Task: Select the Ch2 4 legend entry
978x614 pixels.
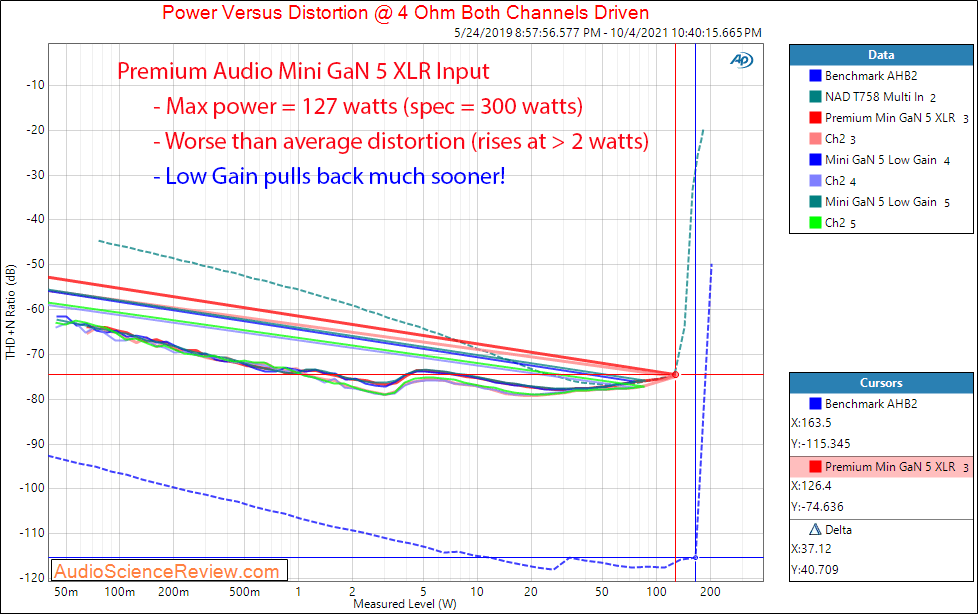Action: (840, 180)
